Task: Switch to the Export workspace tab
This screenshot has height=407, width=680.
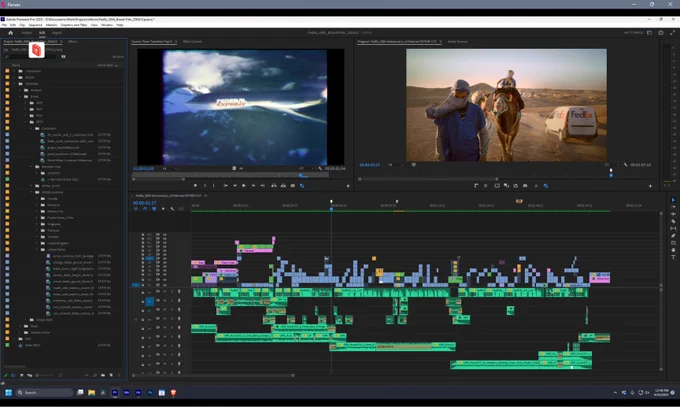Action: [57, 33]
